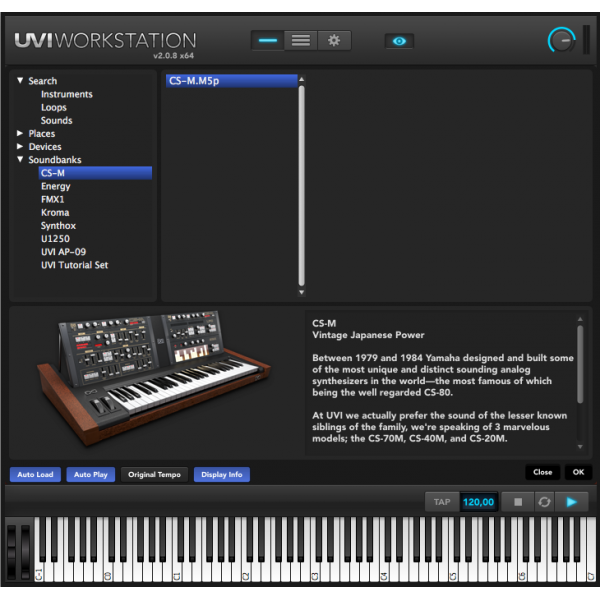Select the CS-M soundbank
Viewport: 600px width, 600px height.
(95, 173)
